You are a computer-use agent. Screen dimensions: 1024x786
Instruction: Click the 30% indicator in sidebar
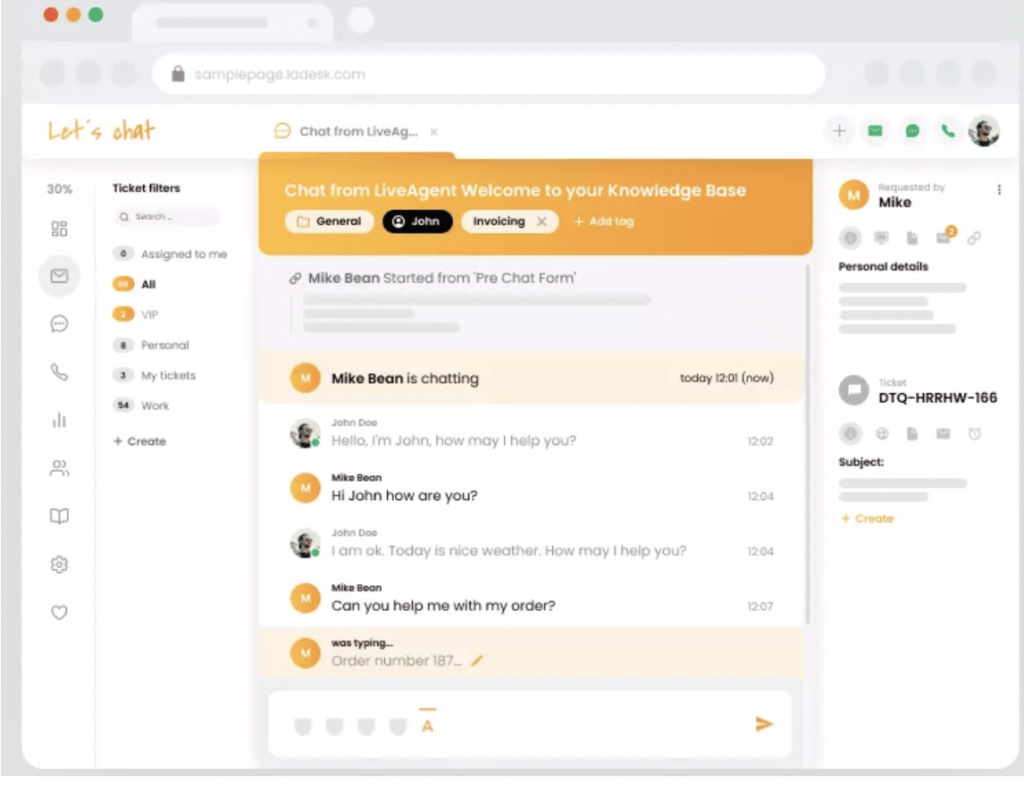point(59,189)
